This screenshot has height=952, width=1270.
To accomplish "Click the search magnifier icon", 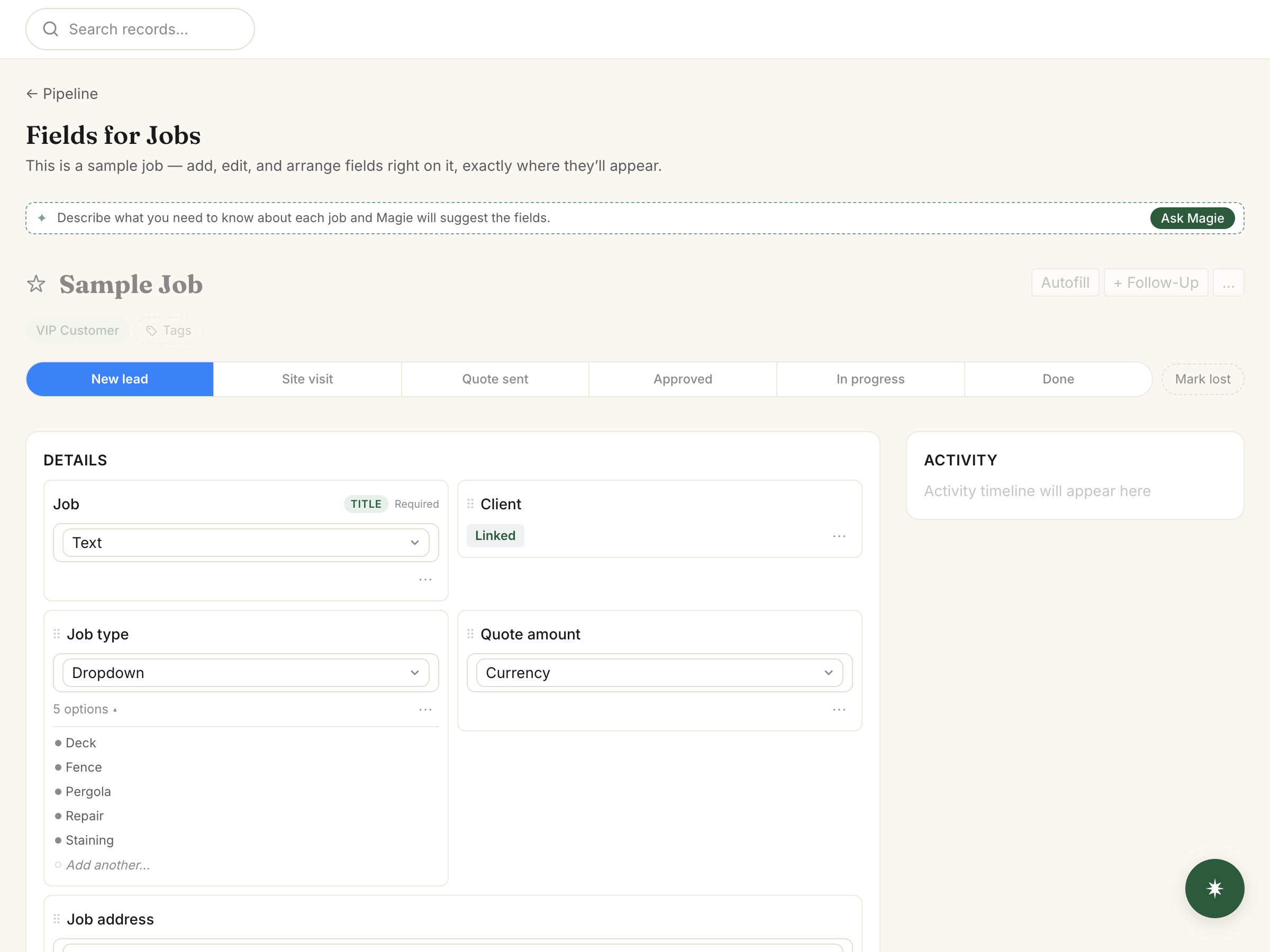I will pos(50,29).
